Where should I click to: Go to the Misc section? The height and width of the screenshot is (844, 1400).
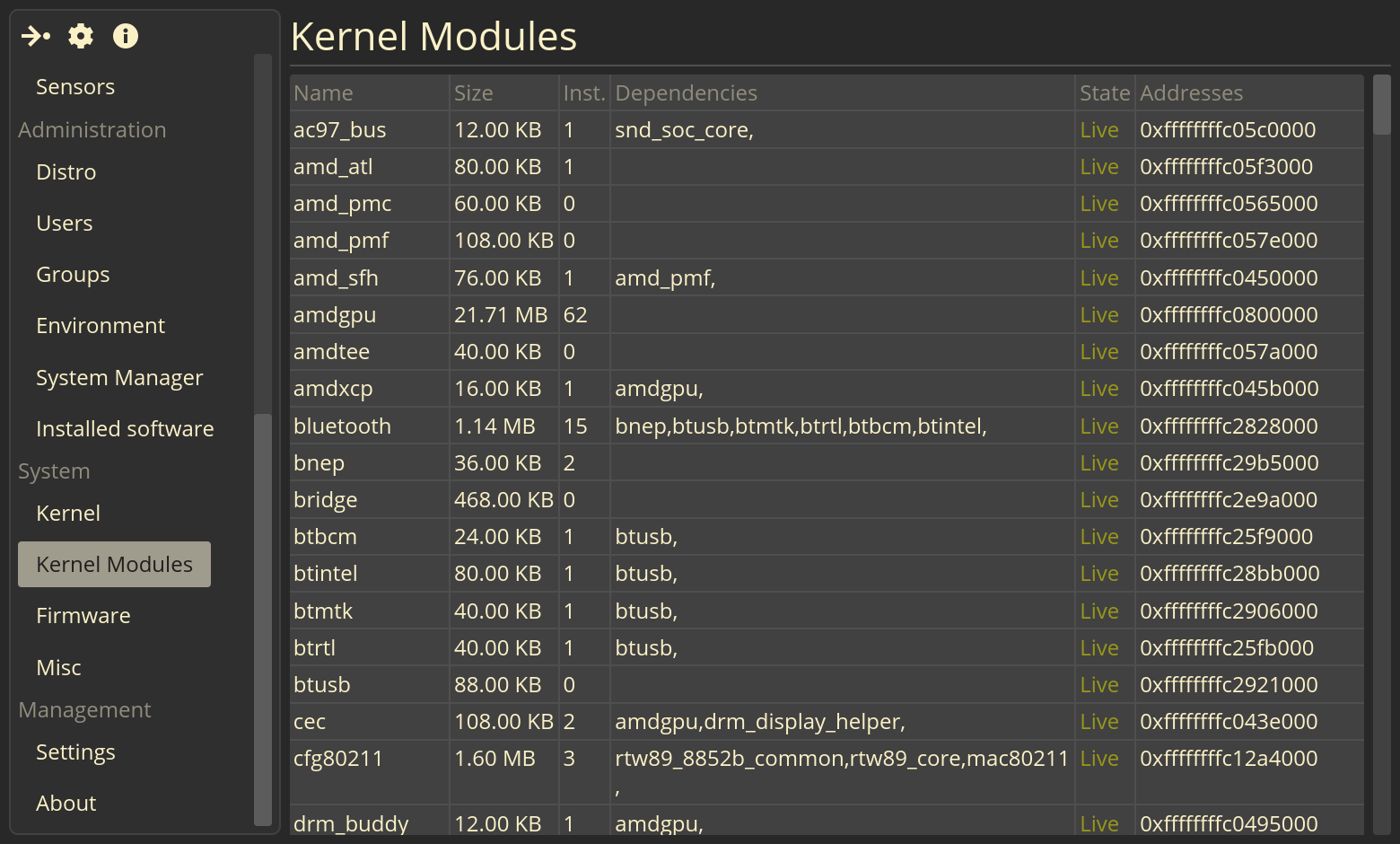coord(58,668)
